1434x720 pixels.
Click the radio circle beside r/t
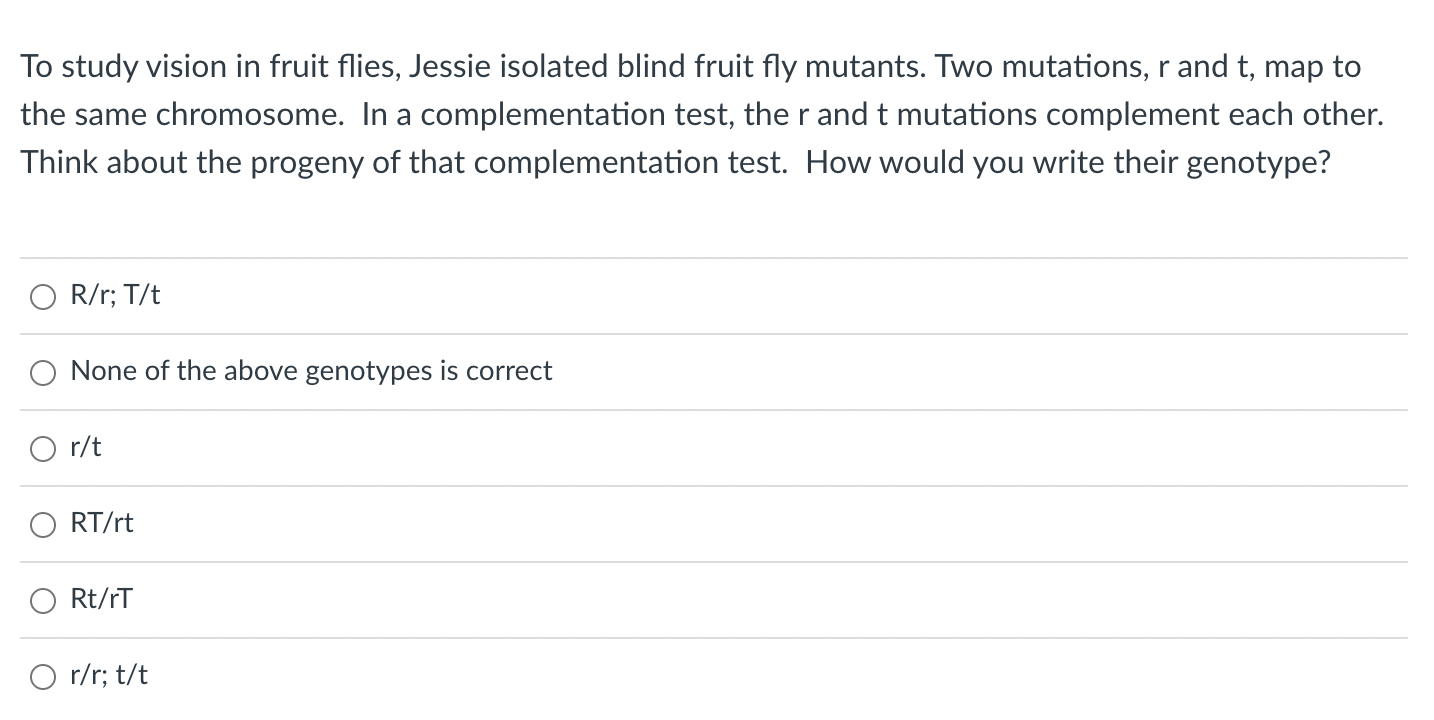43,448
